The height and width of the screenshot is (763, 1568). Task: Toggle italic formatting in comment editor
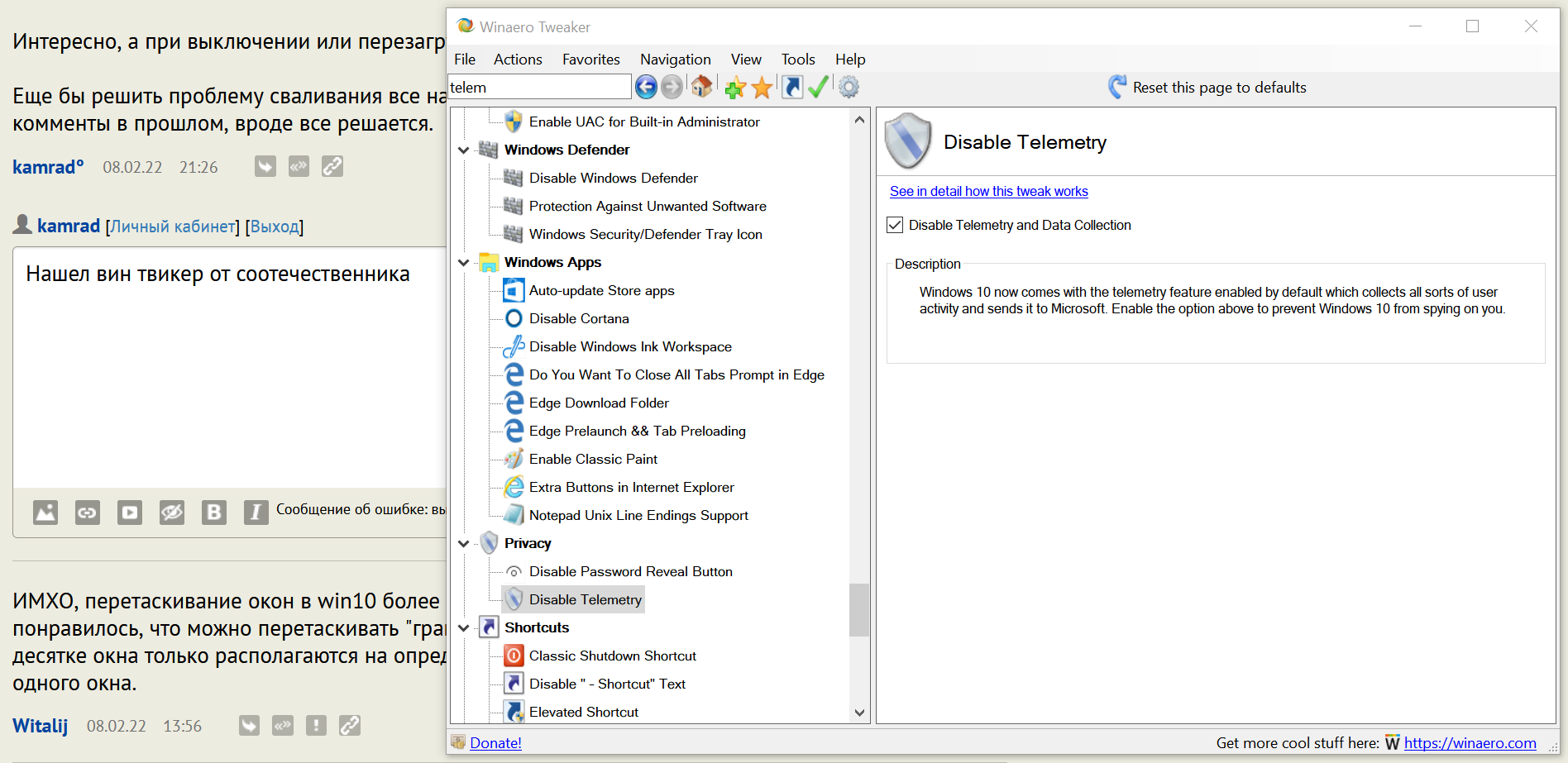tap(256, 513)
